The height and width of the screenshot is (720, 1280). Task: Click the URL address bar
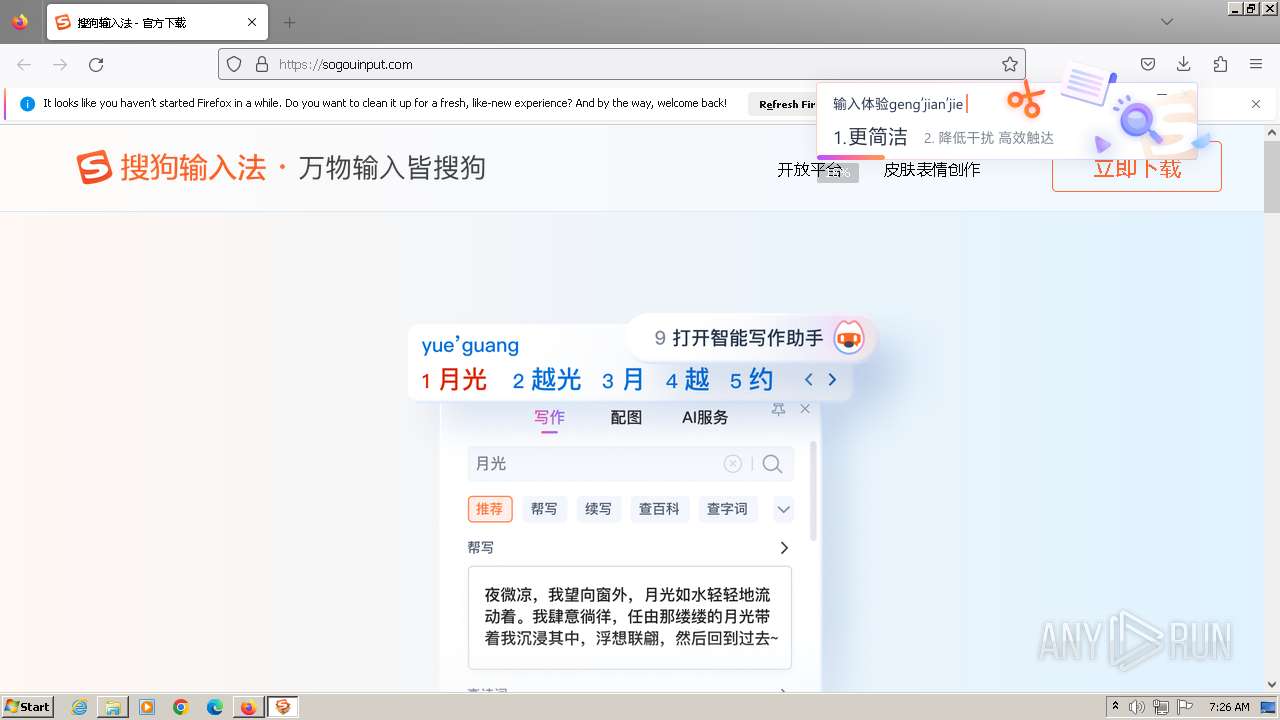pos(622,64)
